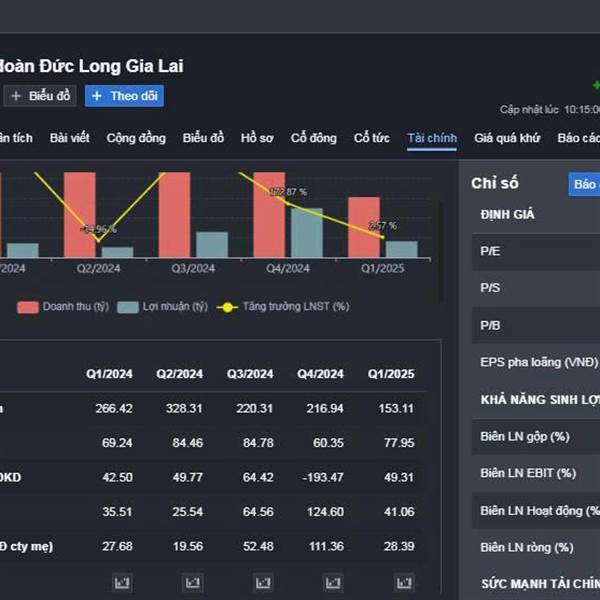Click the chart panel vertical scrollbar
This screenshot has width=600, height=600.
click(x=440, y=252)
